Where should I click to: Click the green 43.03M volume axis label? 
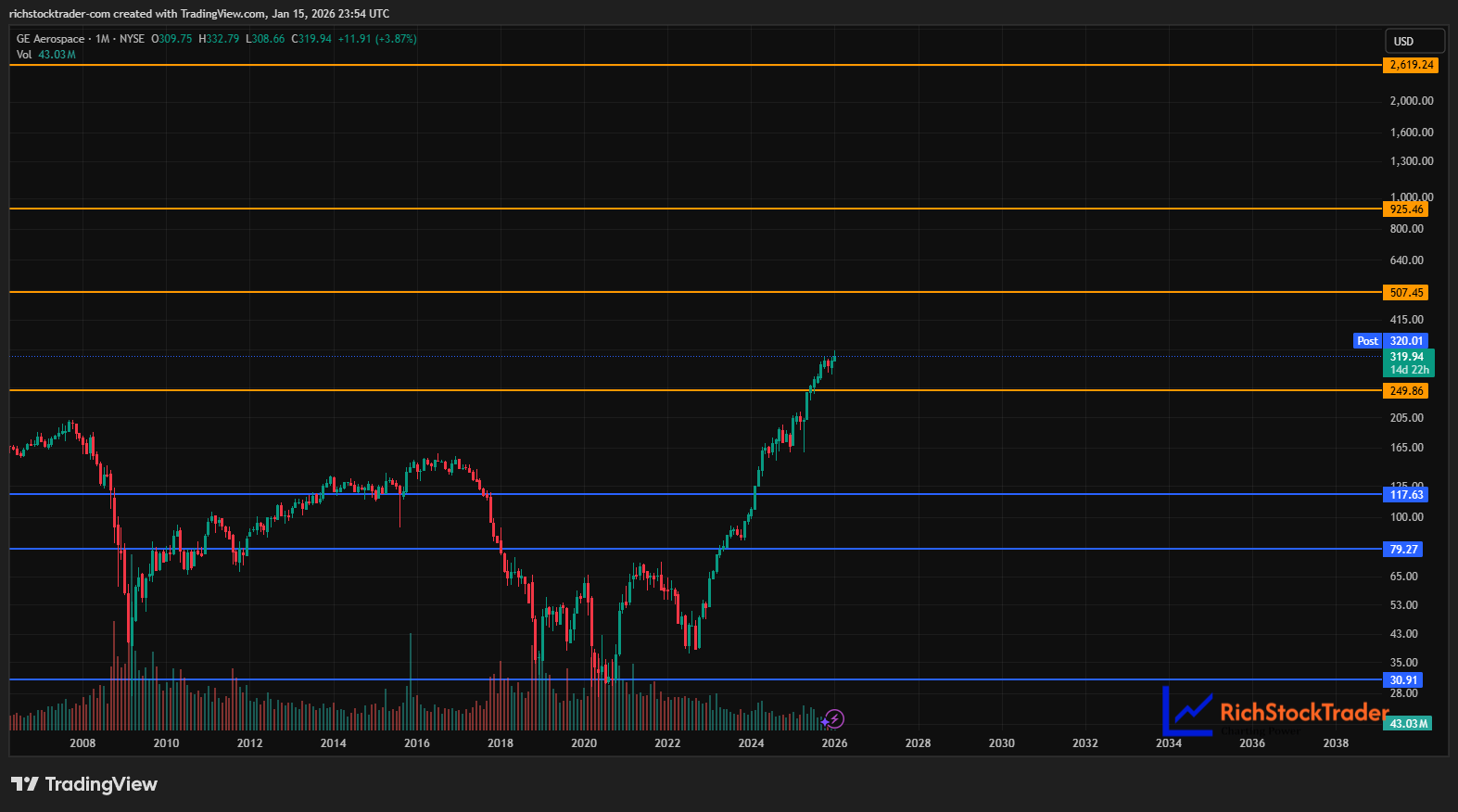(x=1408, y=723)
